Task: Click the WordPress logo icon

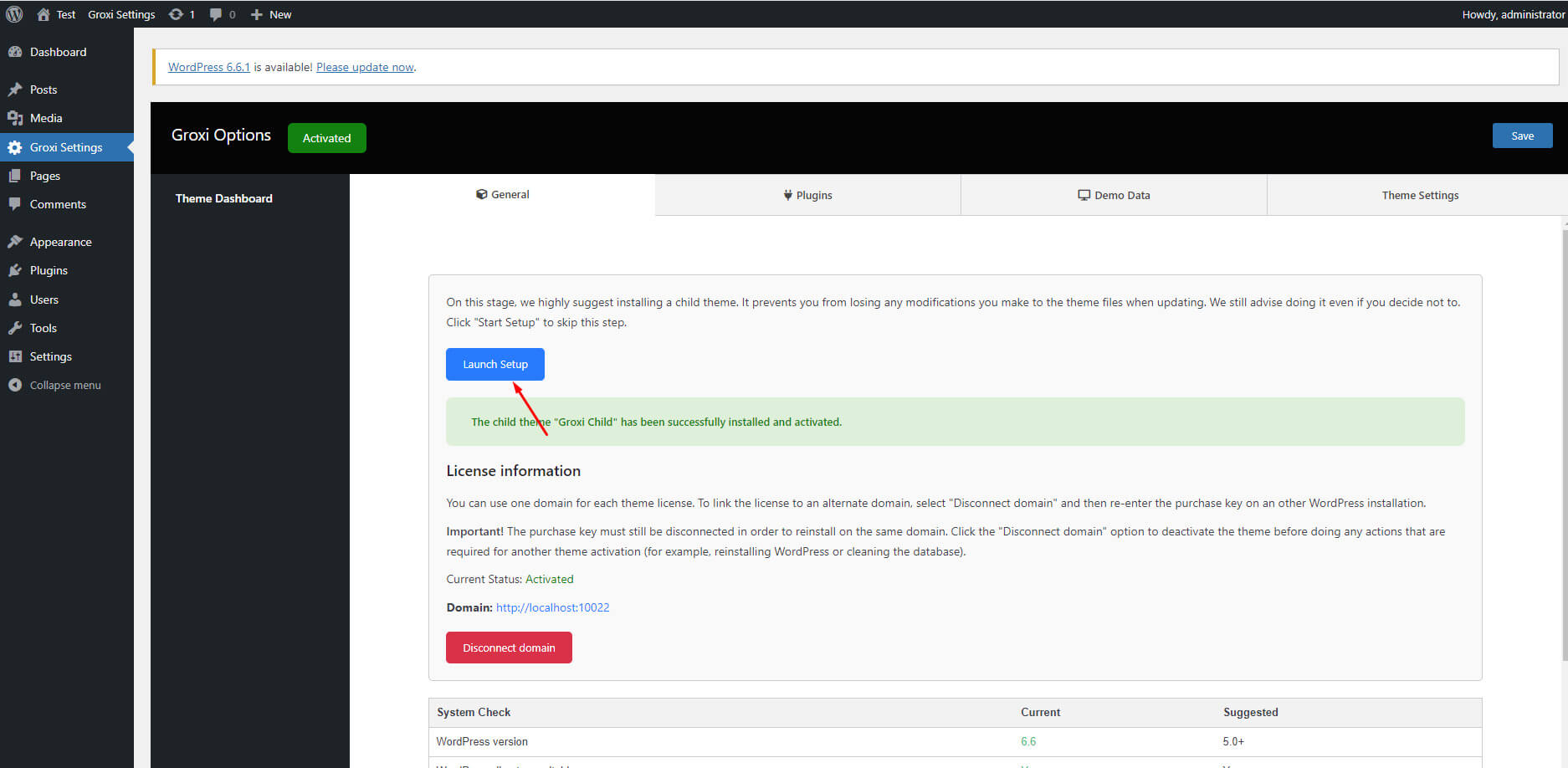Action: pos(14,14)
